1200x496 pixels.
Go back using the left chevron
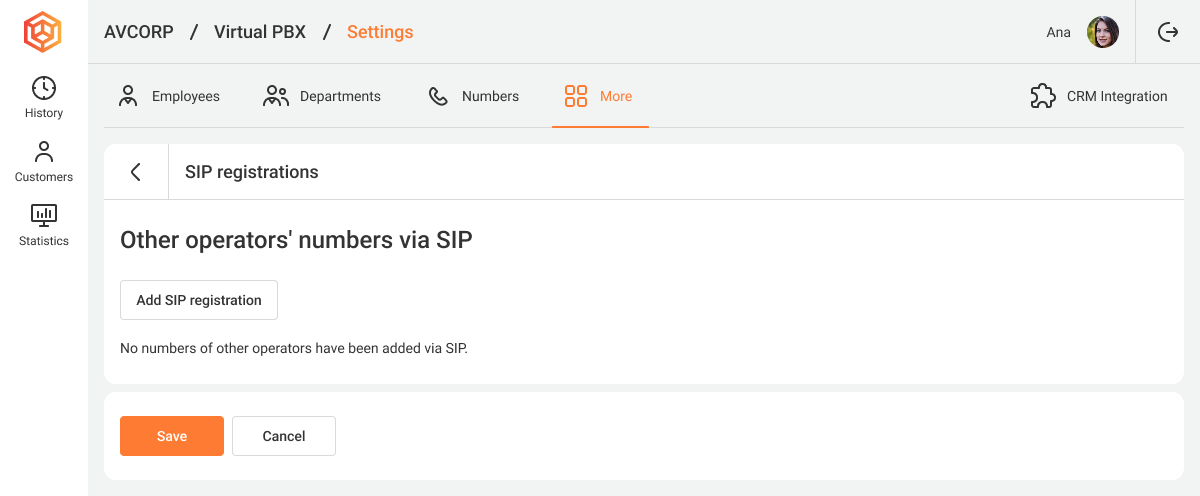[x=136, y=172]
